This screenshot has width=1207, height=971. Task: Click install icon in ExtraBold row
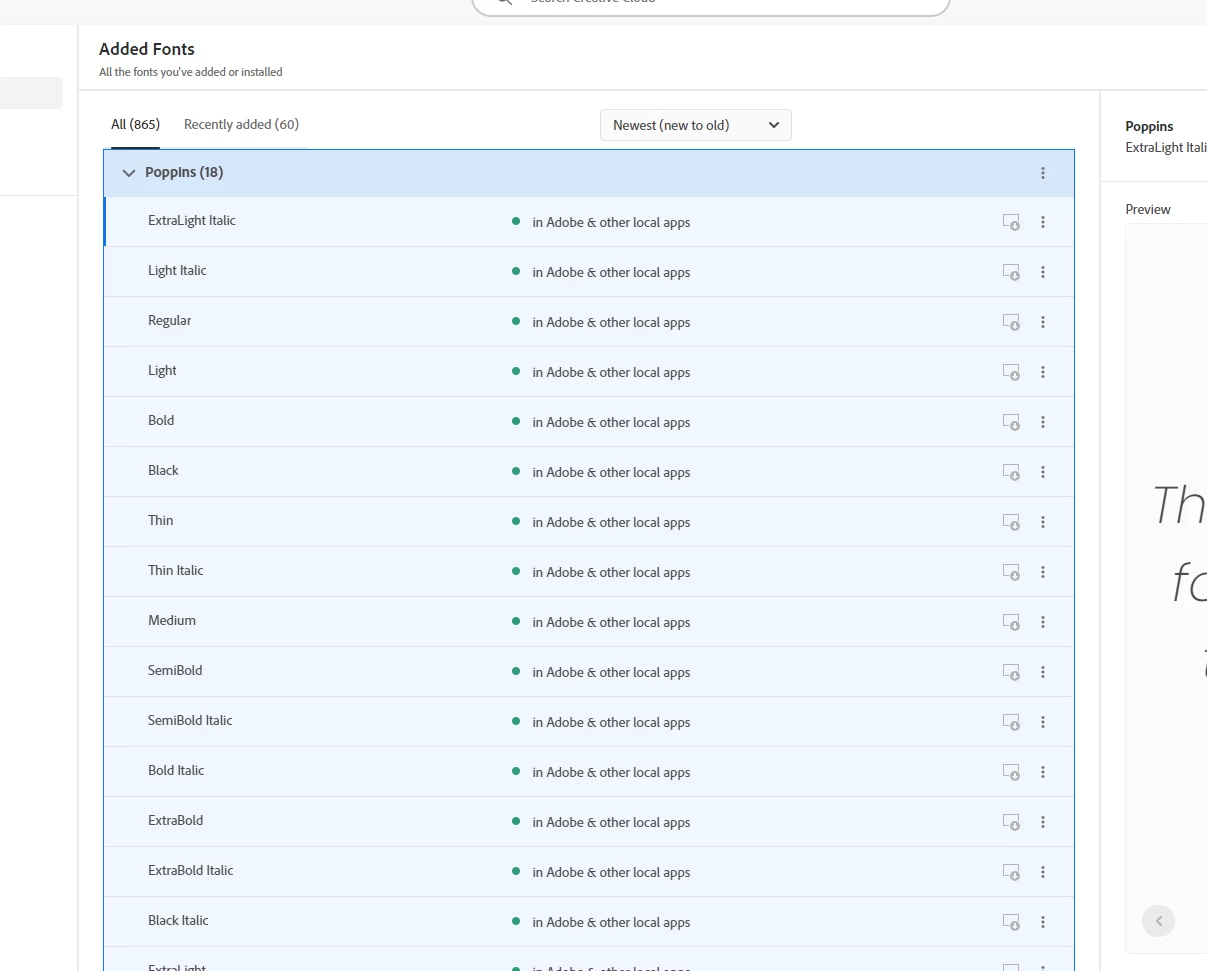coord(1011,822)
